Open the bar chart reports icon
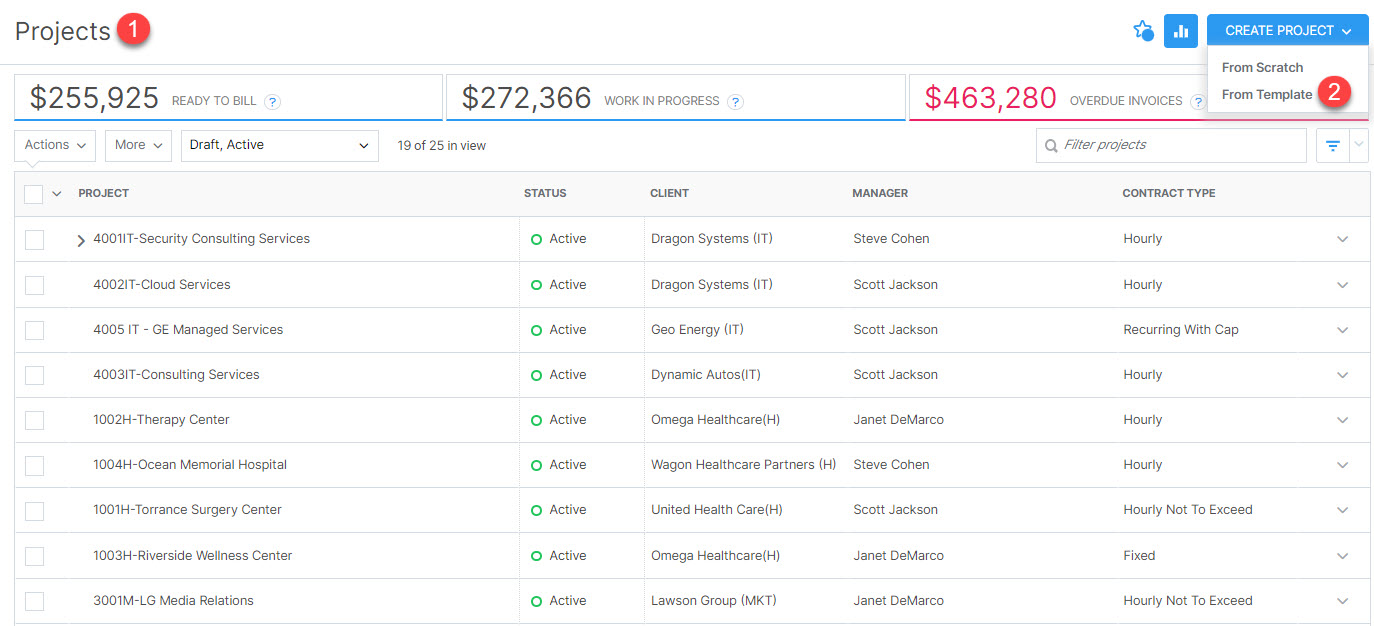The image size is (1374, 626). 1181,31
